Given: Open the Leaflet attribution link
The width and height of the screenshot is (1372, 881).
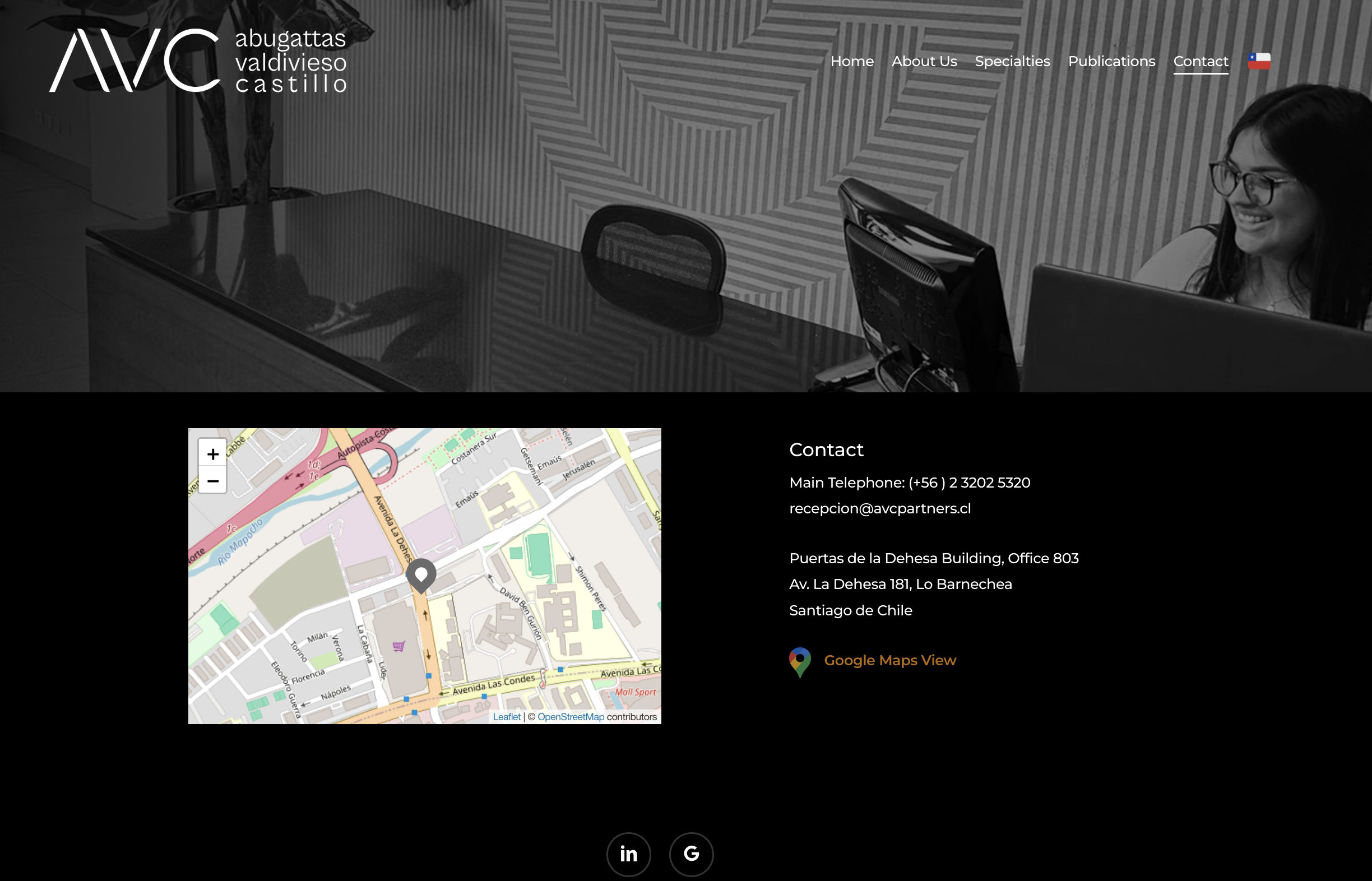Looking at the screenshot, I should coord(506,717).
